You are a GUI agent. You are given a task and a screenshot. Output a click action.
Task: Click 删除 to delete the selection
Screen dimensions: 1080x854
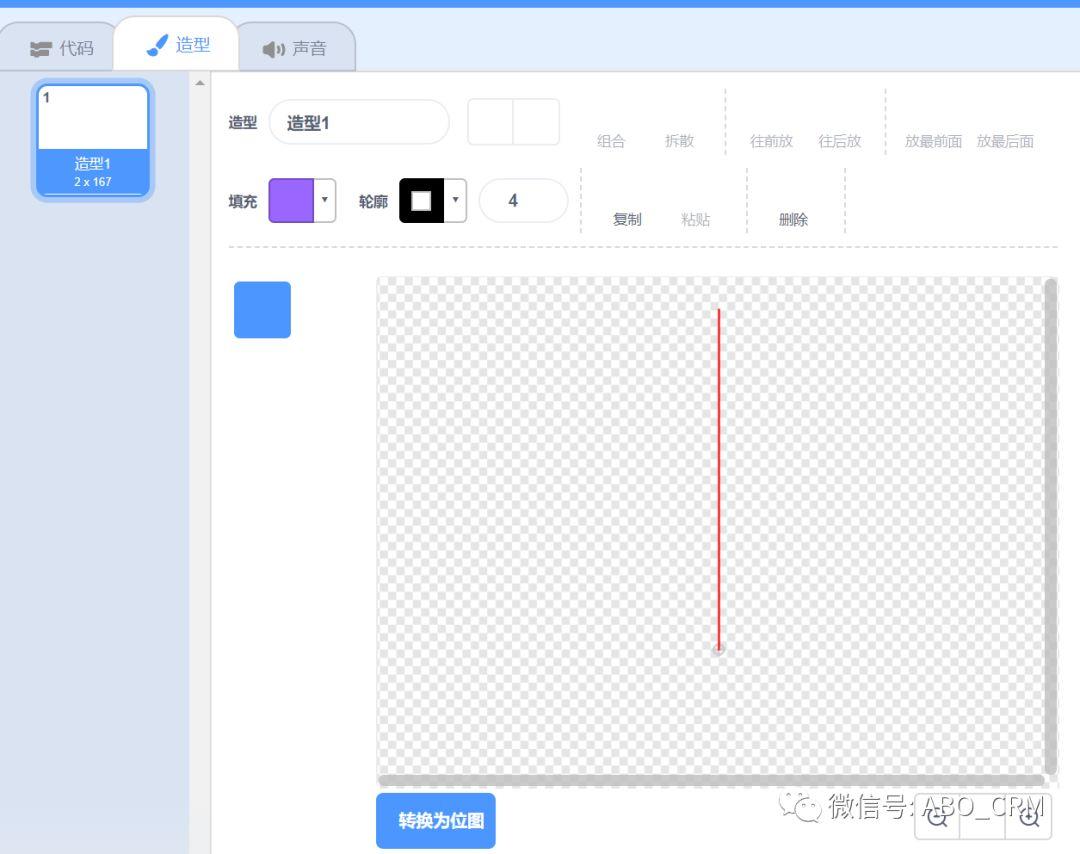[x=793, y=219]
